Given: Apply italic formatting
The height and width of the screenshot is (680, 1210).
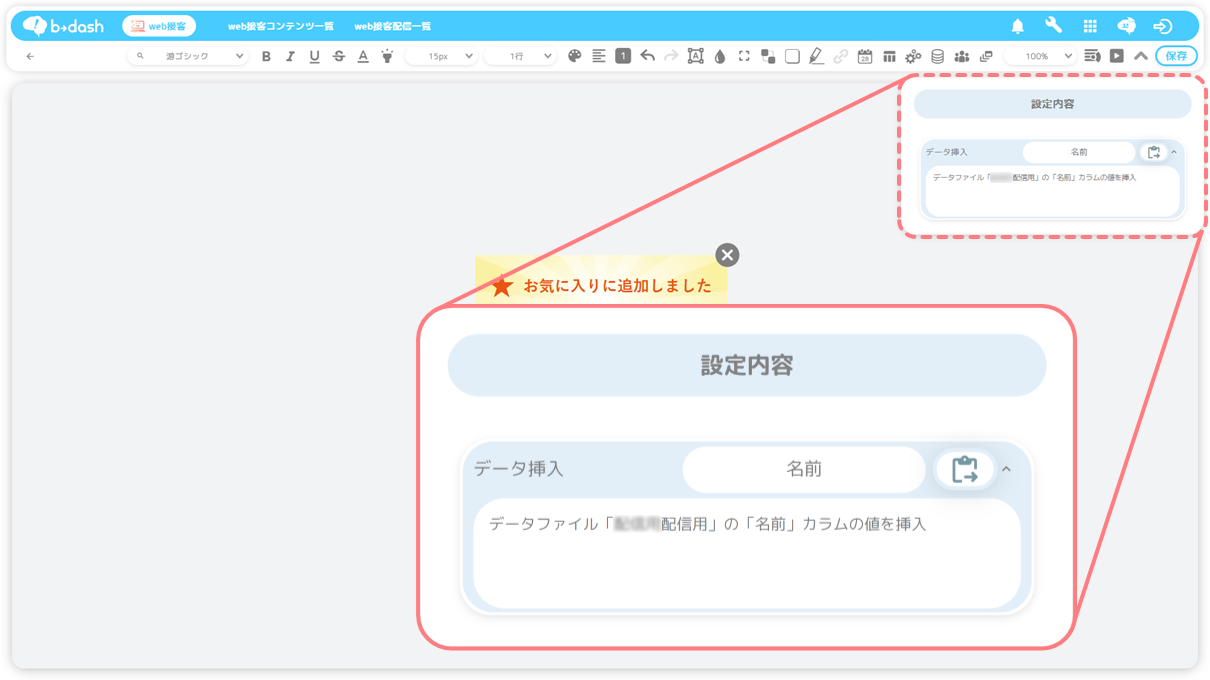Looking at the screenshot, I should [290, 57].
